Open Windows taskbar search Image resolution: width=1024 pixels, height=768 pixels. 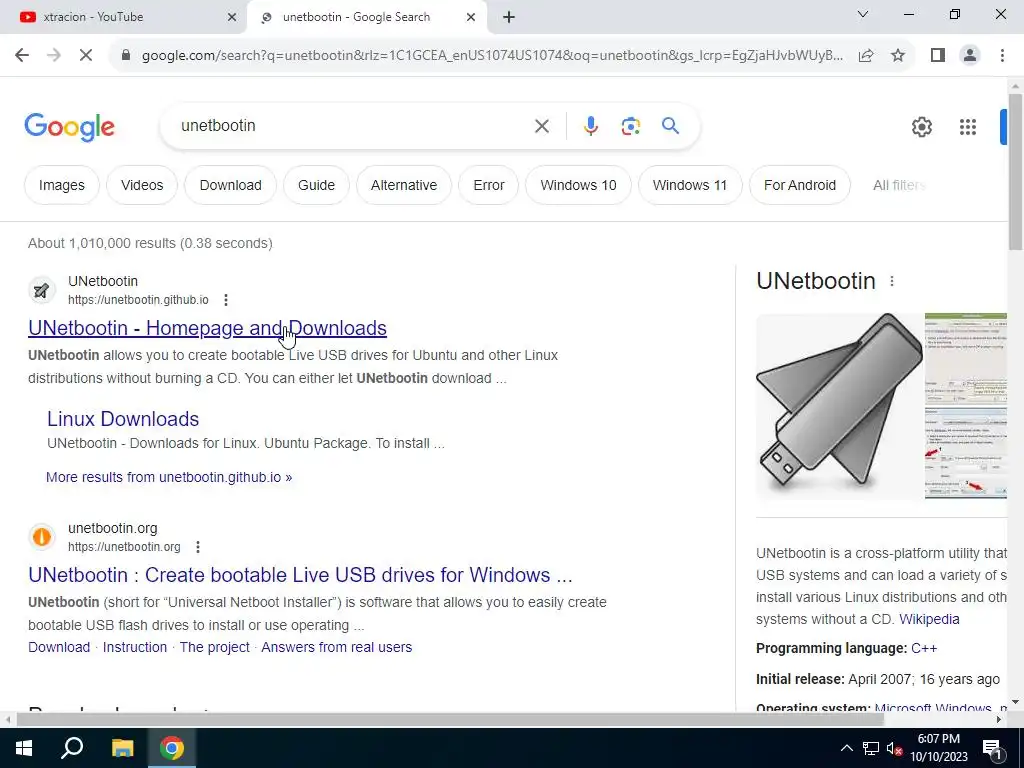coord(72,748)
